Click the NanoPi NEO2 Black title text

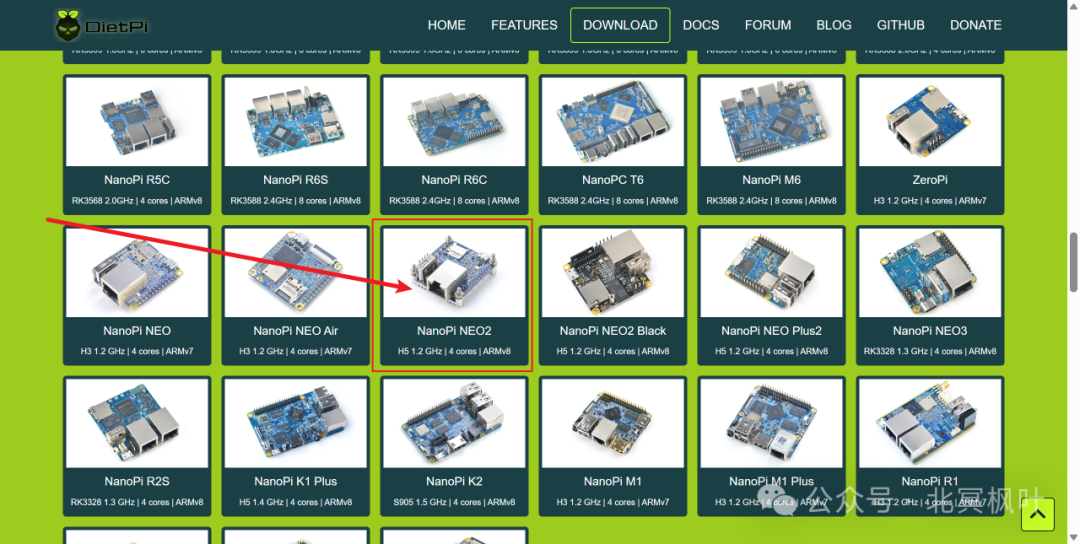[613, 331]
